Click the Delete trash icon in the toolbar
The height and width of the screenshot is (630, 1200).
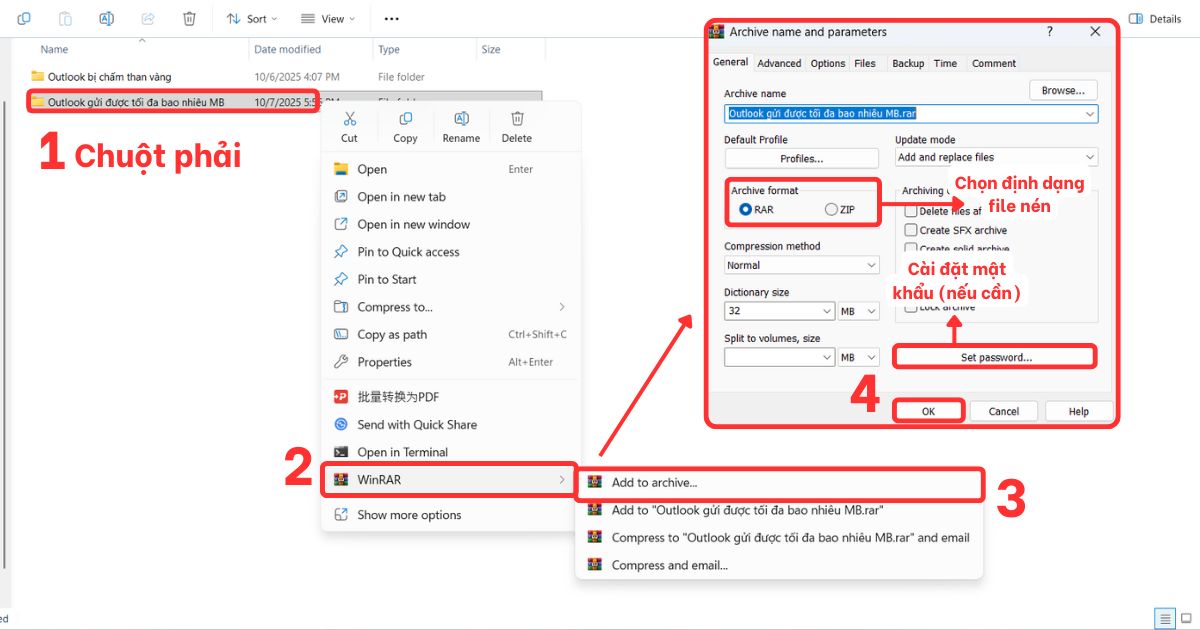pos(189,18)
